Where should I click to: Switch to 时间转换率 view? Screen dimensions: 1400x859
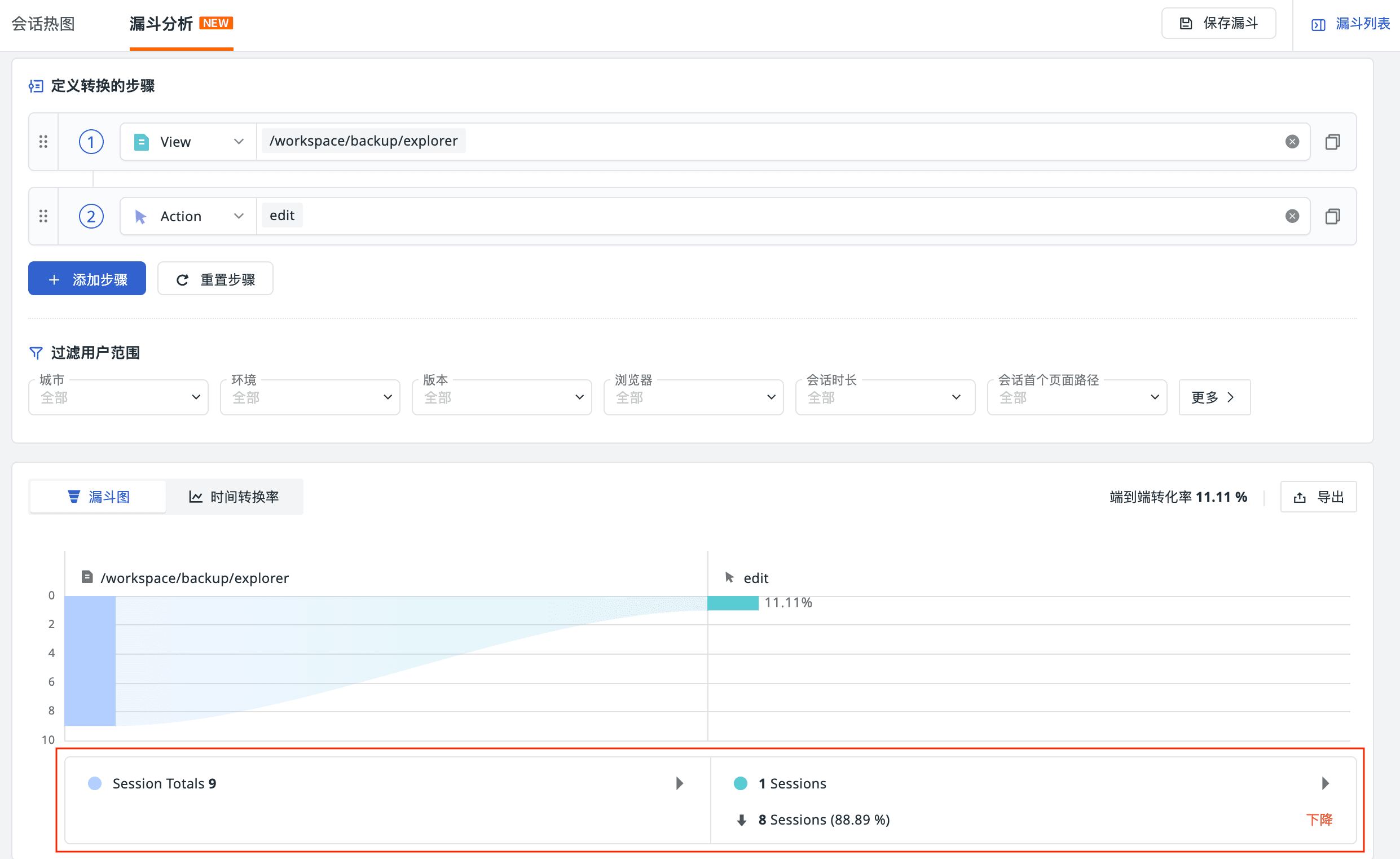[x=234, y=497]
